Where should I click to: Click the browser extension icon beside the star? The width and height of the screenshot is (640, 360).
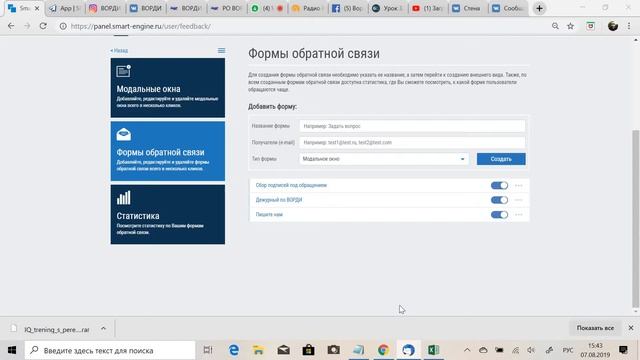[x=590, y=26]
